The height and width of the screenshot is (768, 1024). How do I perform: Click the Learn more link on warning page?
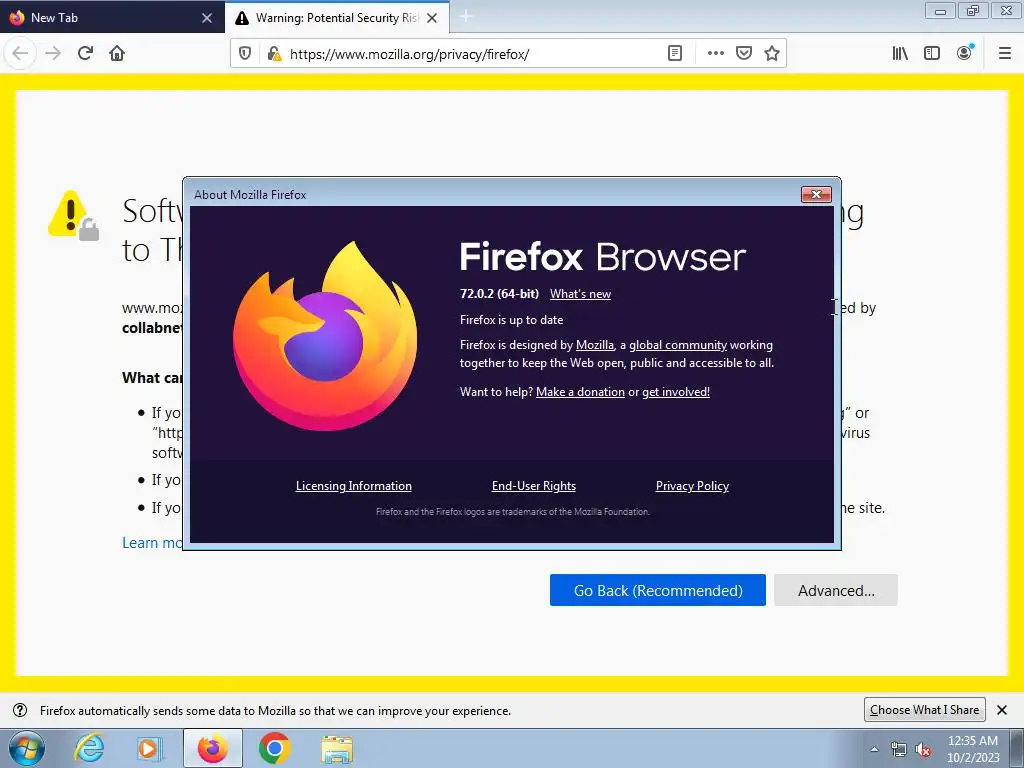click(152, 543)
